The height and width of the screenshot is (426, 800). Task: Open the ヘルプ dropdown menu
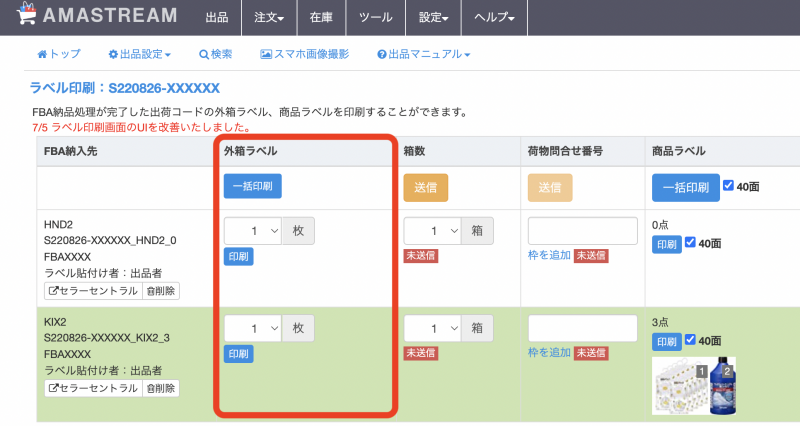click(494, 17)
